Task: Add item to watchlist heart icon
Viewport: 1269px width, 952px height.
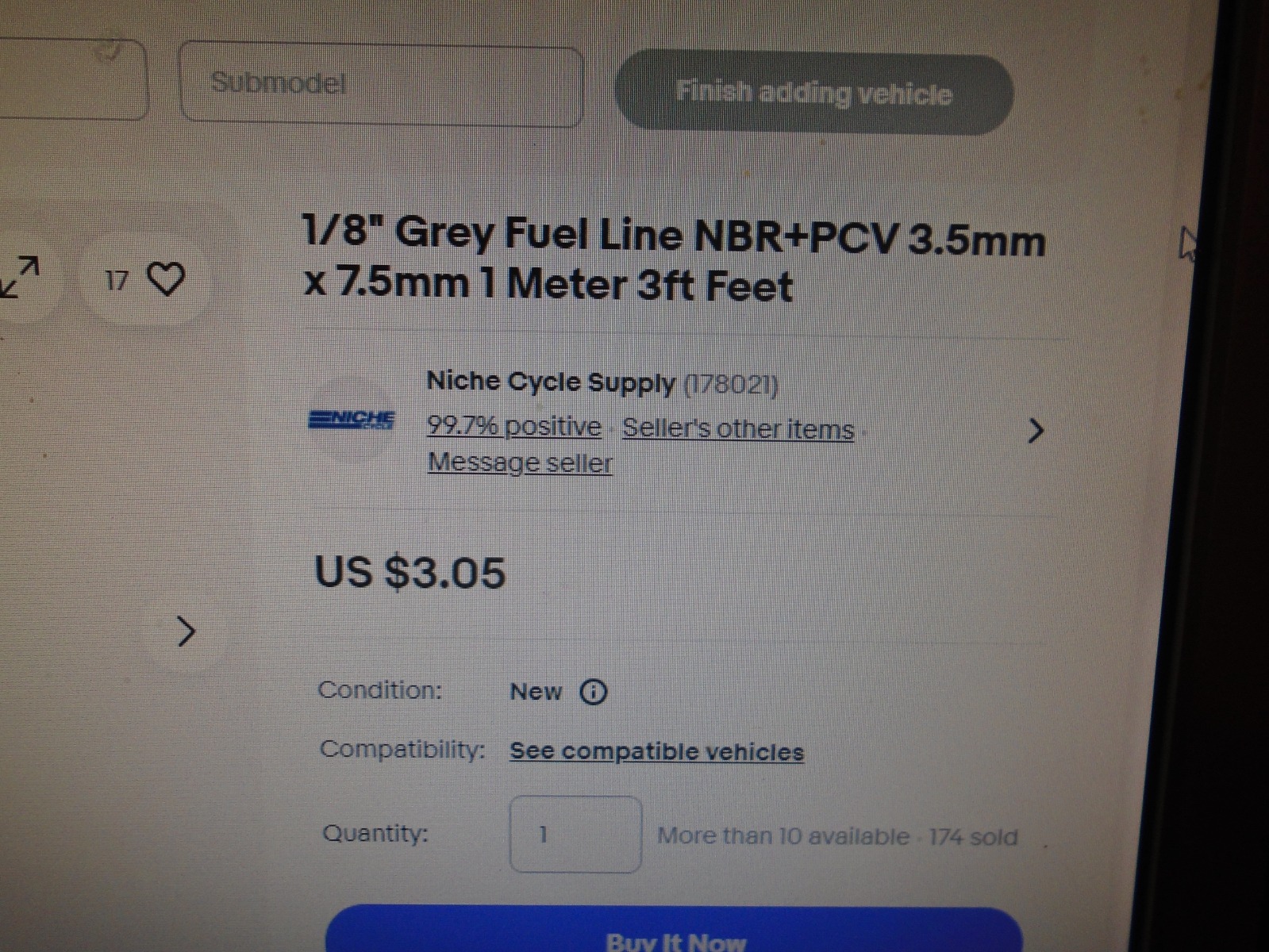Action: [x=167, y=280]
